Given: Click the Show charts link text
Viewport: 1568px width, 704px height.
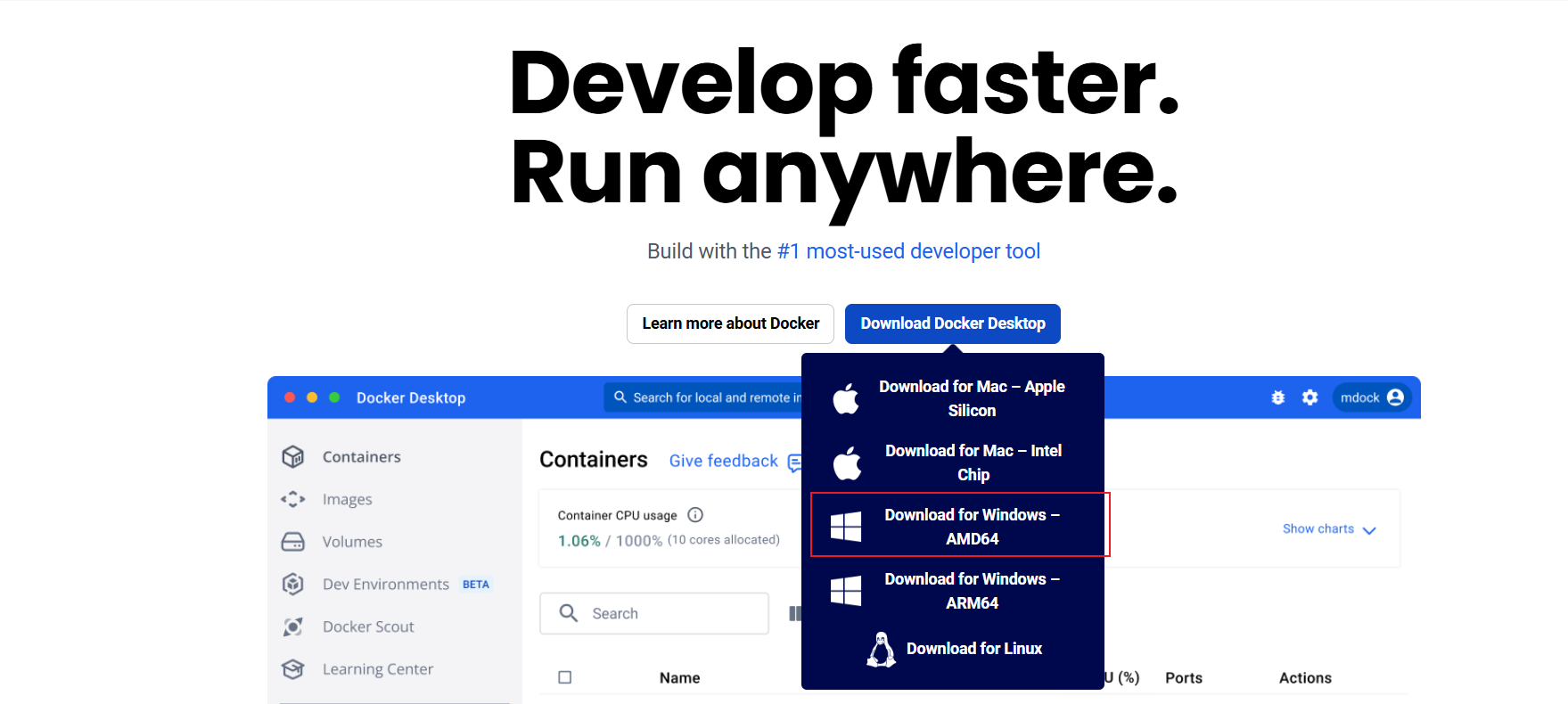Looking at the screenshot, I should 1318,528.
